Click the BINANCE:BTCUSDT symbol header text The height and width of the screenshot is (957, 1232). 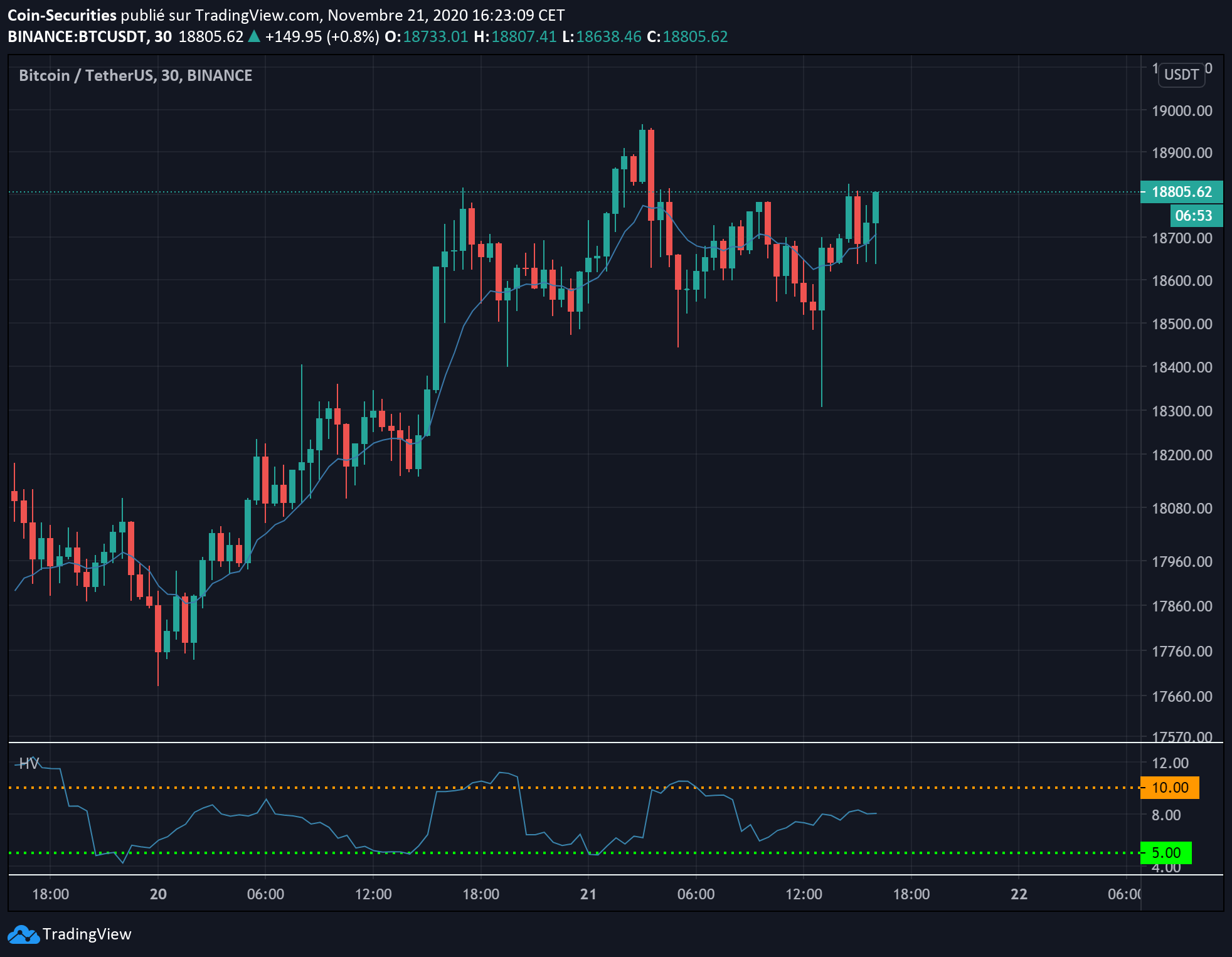77,37
